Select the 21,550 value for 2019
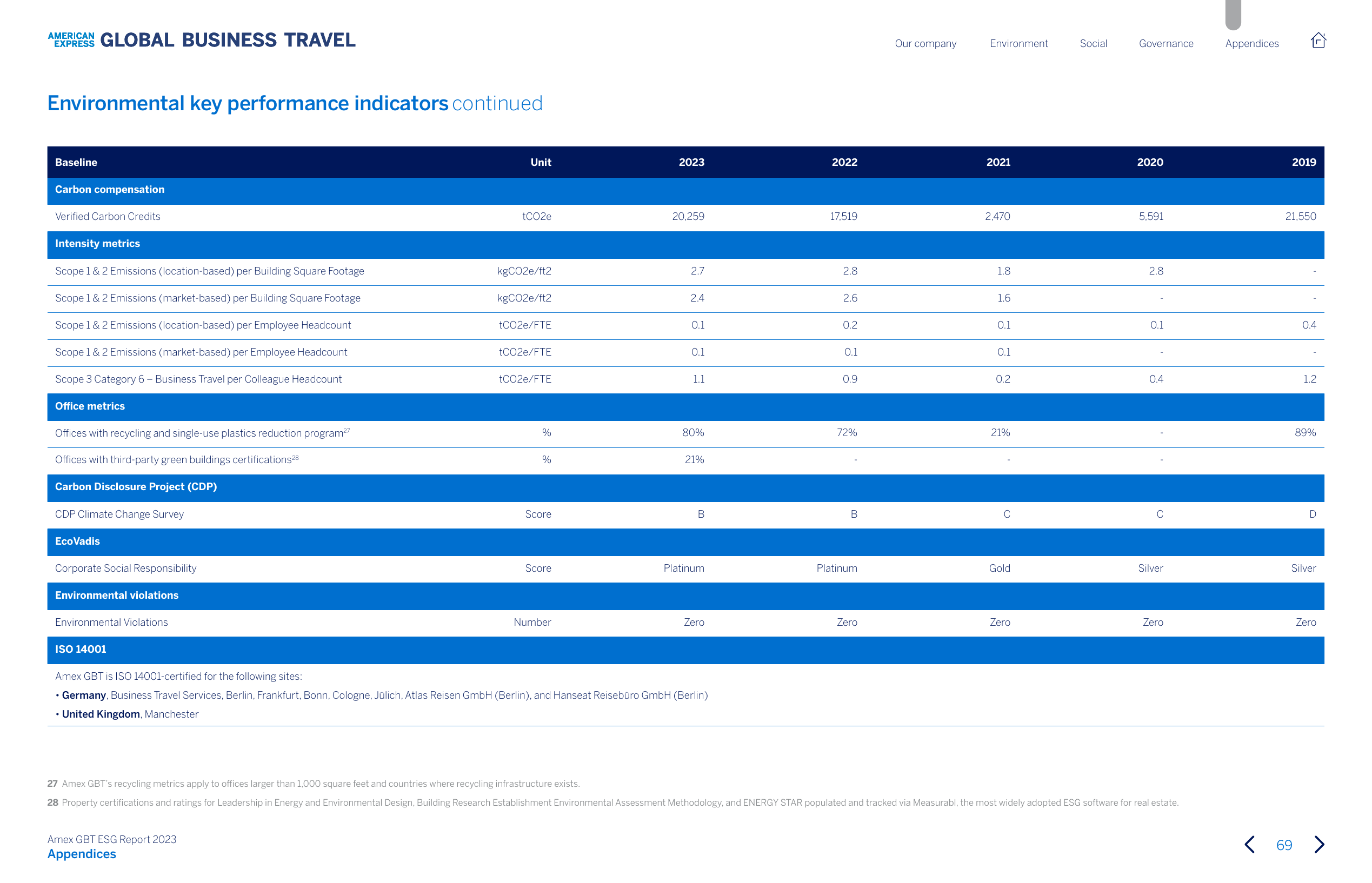The height and width of the screenshot is (883, 1372). [1300, 217]
